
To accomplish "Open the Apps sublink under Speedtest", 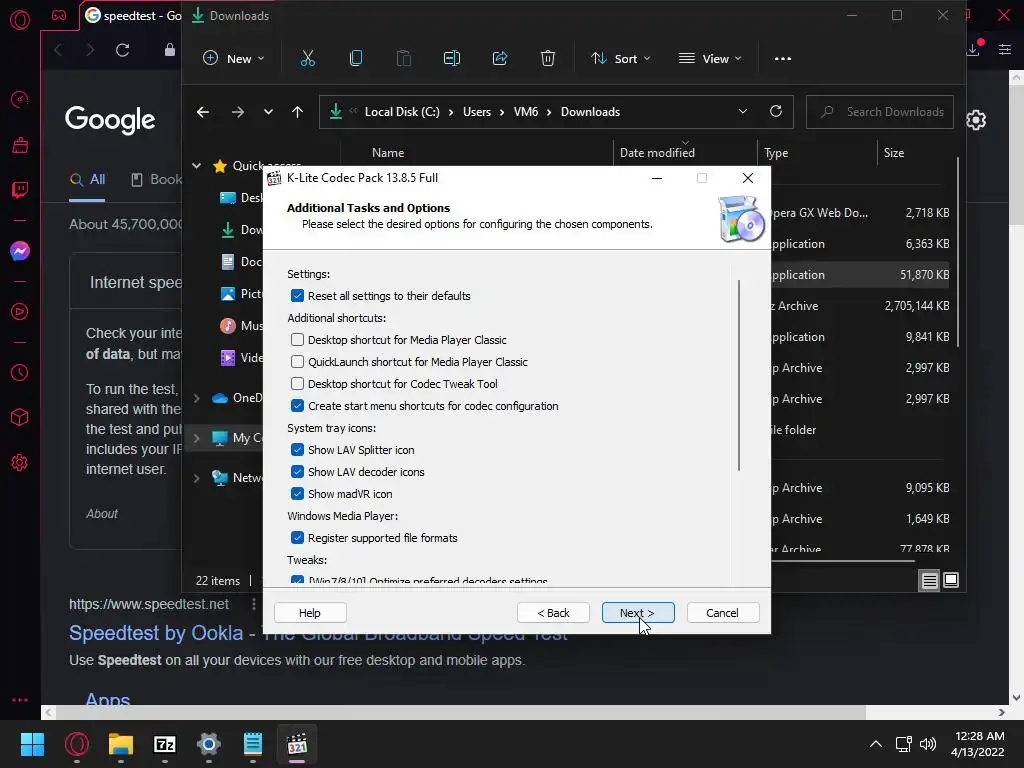I will pyautogui.click(x=108, y=699).
